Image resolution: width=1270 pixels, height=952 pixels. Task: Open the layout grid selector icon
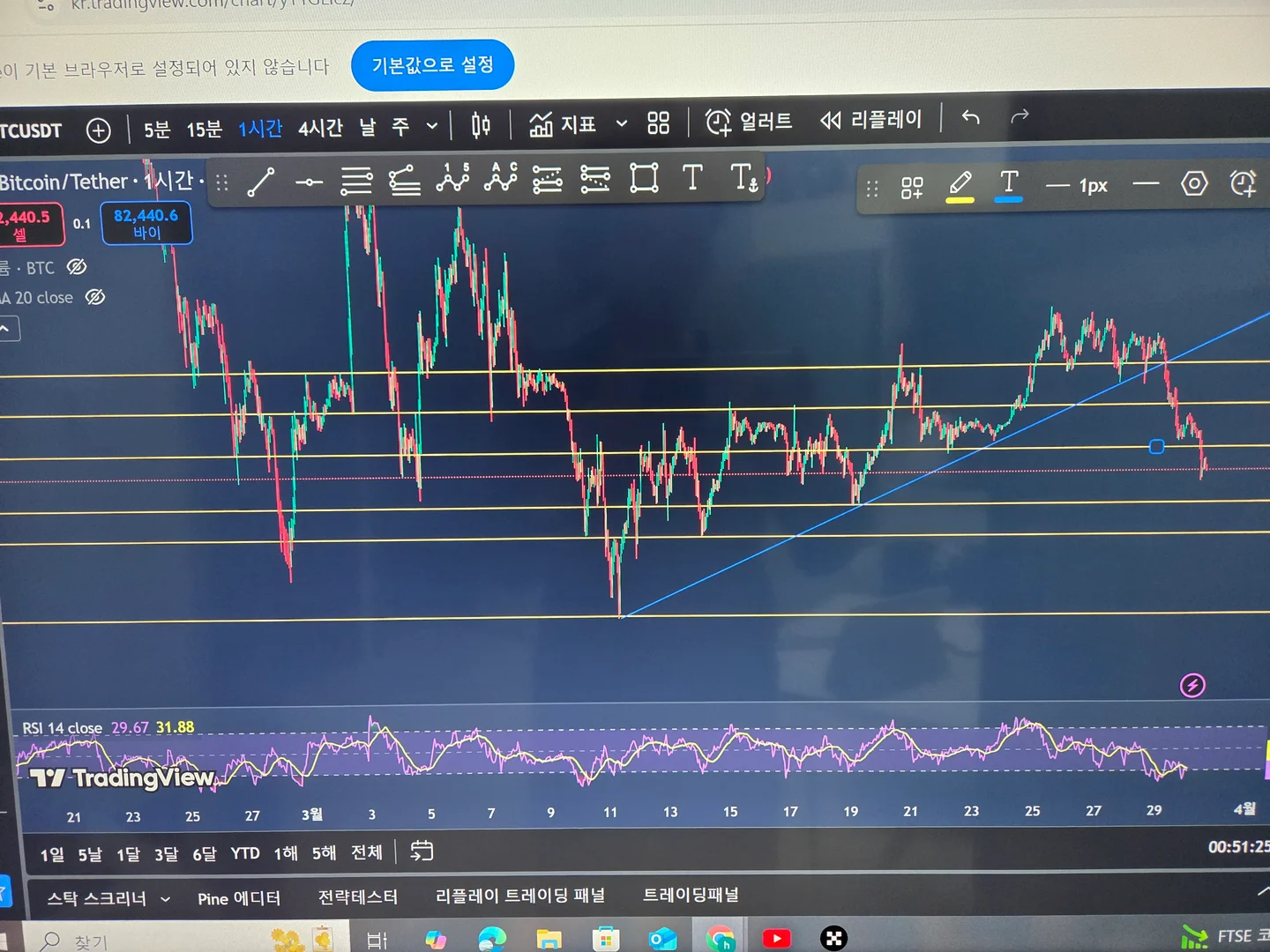(658, 123)
